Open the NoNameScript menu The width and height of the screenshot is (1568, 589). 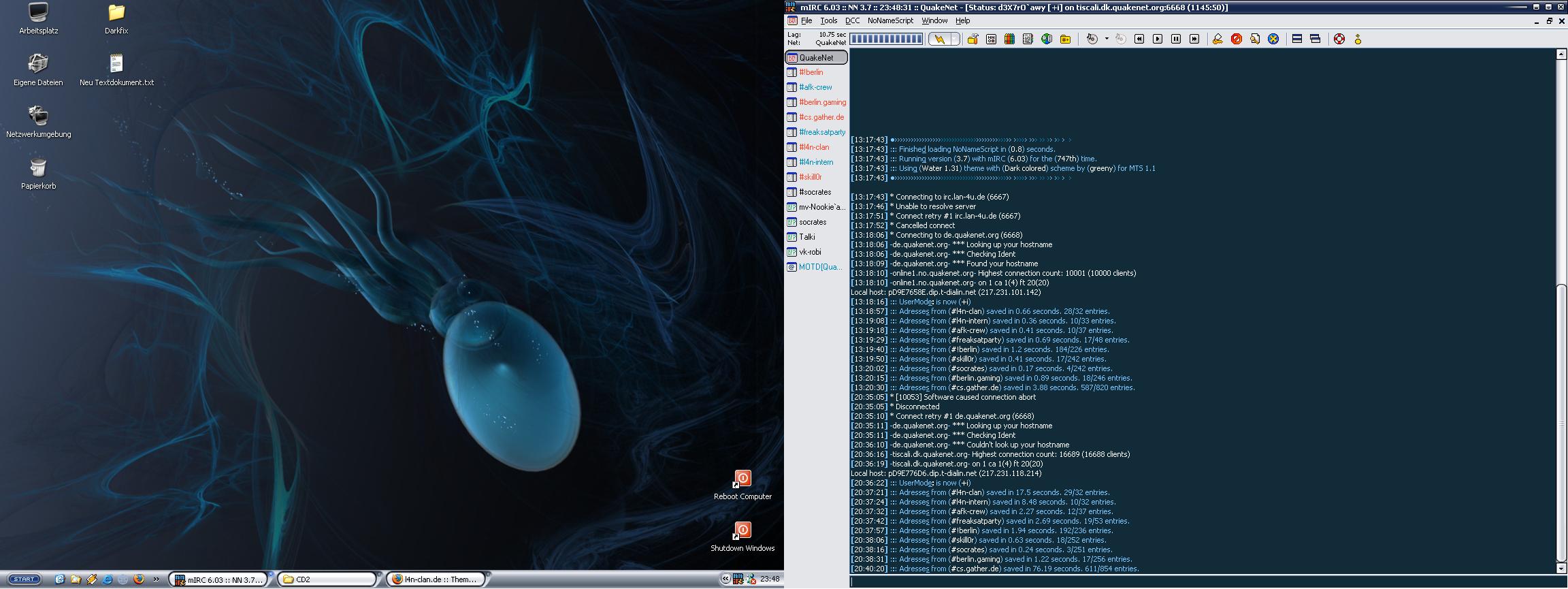[889, 21]
